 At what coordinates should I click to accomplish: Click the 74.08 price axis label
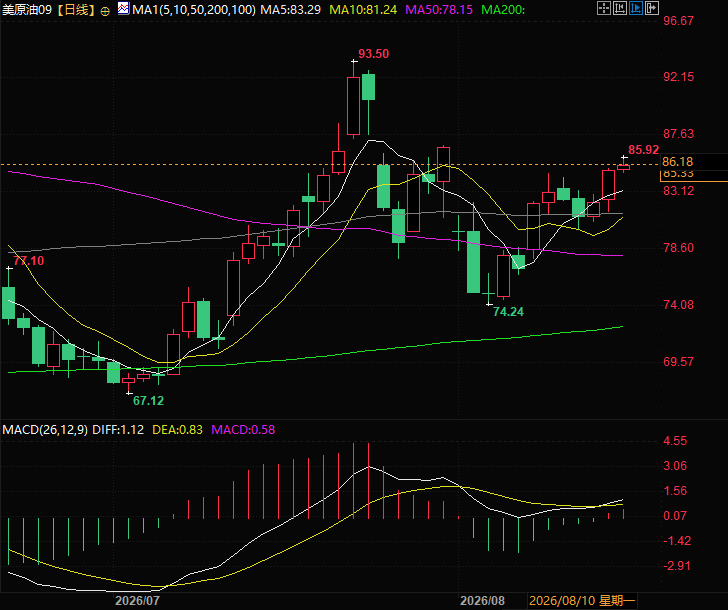pyautogui.click(x=678, y=305)
